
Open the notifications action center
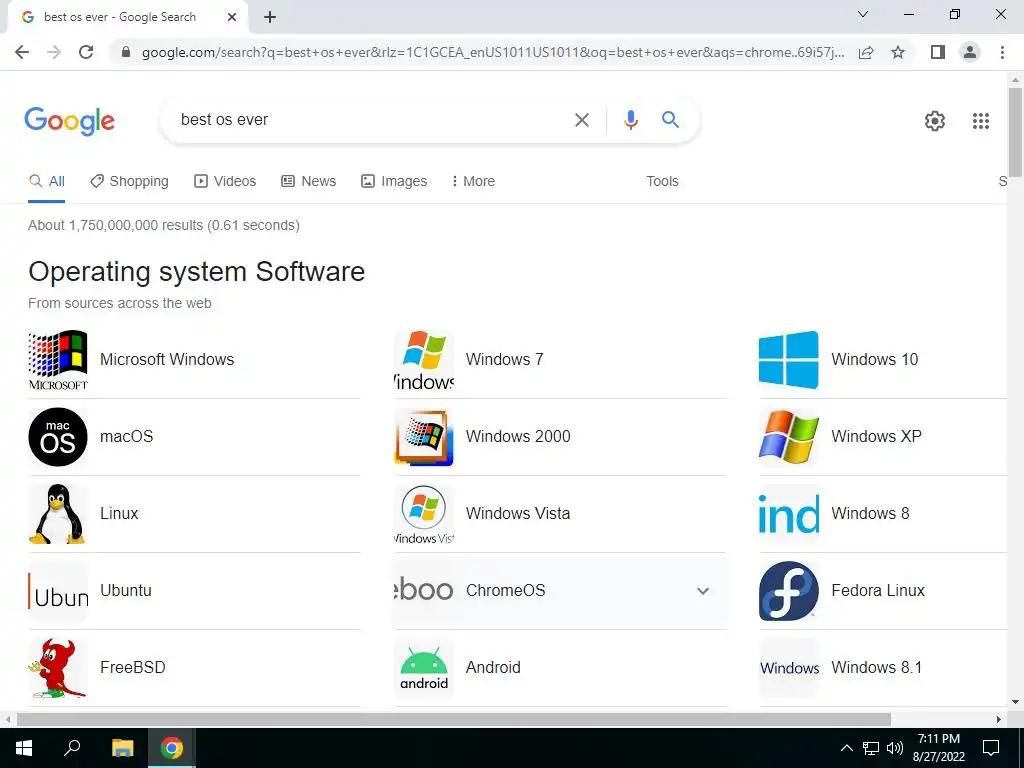[991, 748]
